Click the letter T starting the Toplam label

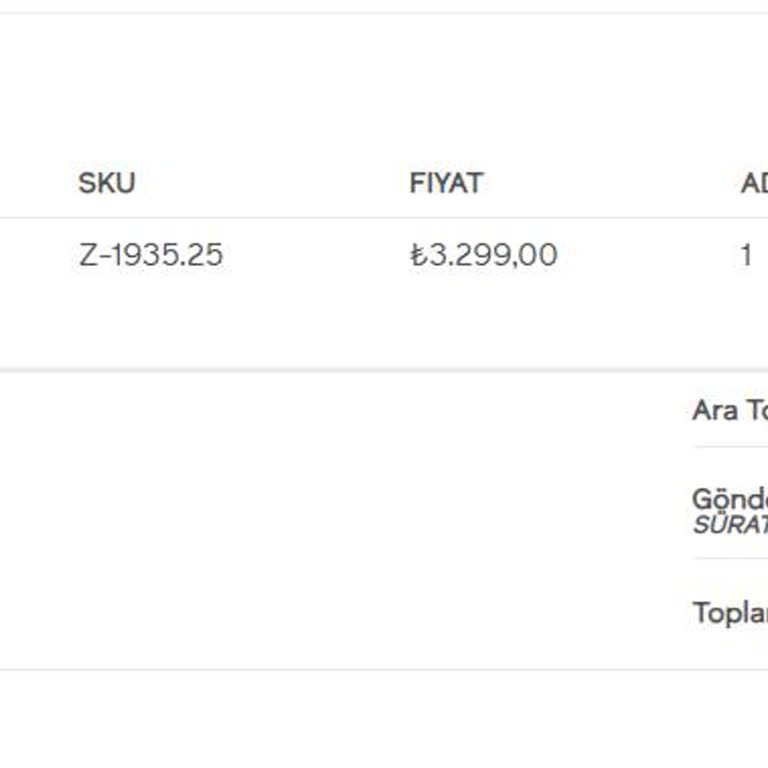coord(701,612)
